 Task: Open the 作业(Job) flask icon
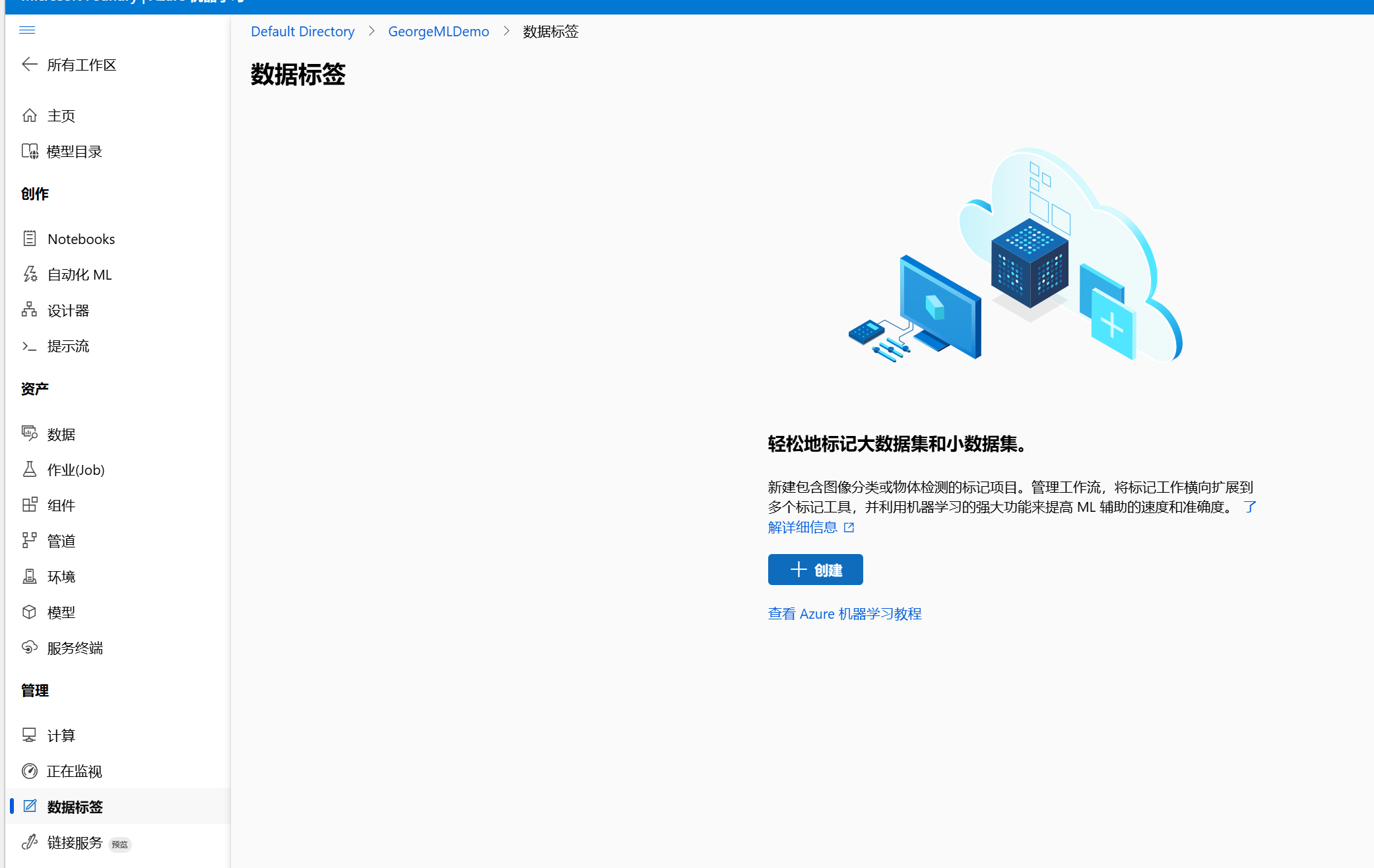tap(29, 469)
